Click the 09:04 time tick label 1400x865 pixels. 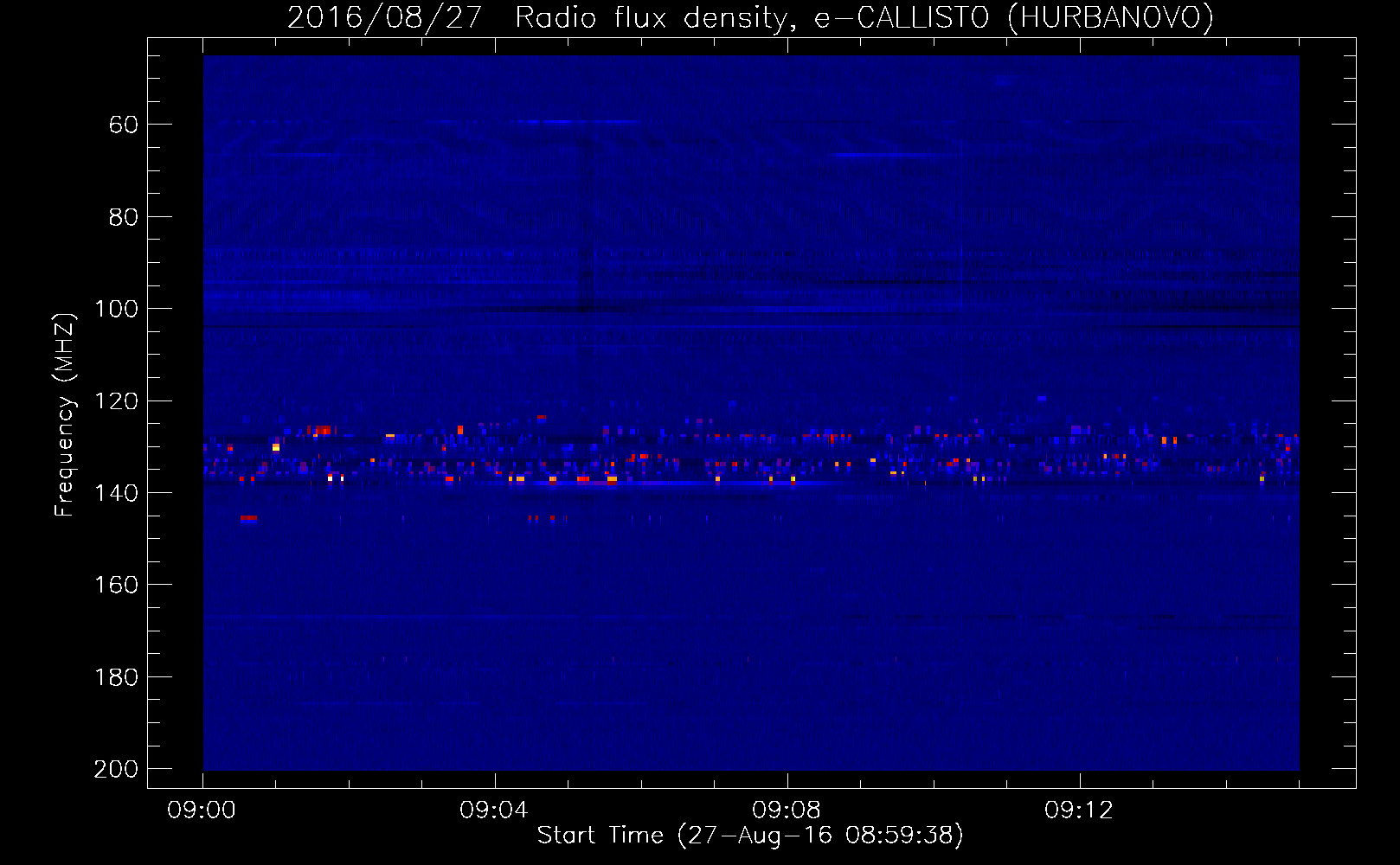(x=494, y=811)
